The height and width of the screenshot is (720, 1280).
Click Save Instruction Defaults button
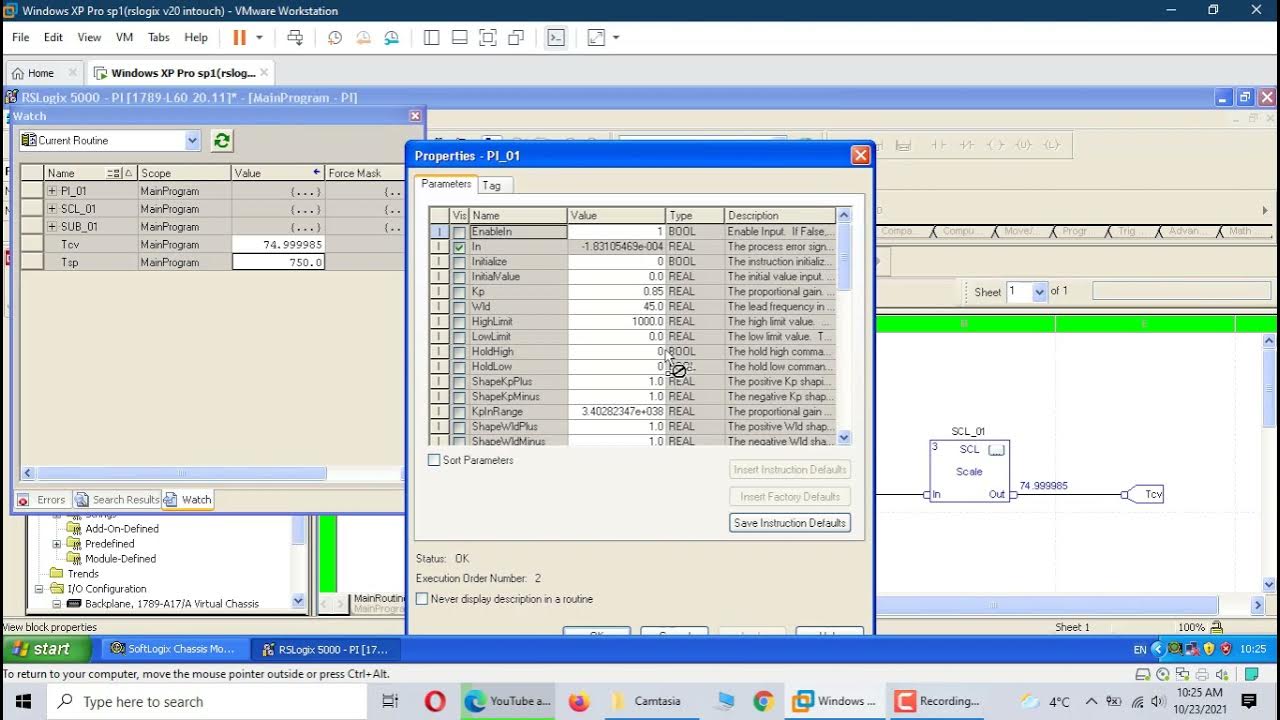790,523
